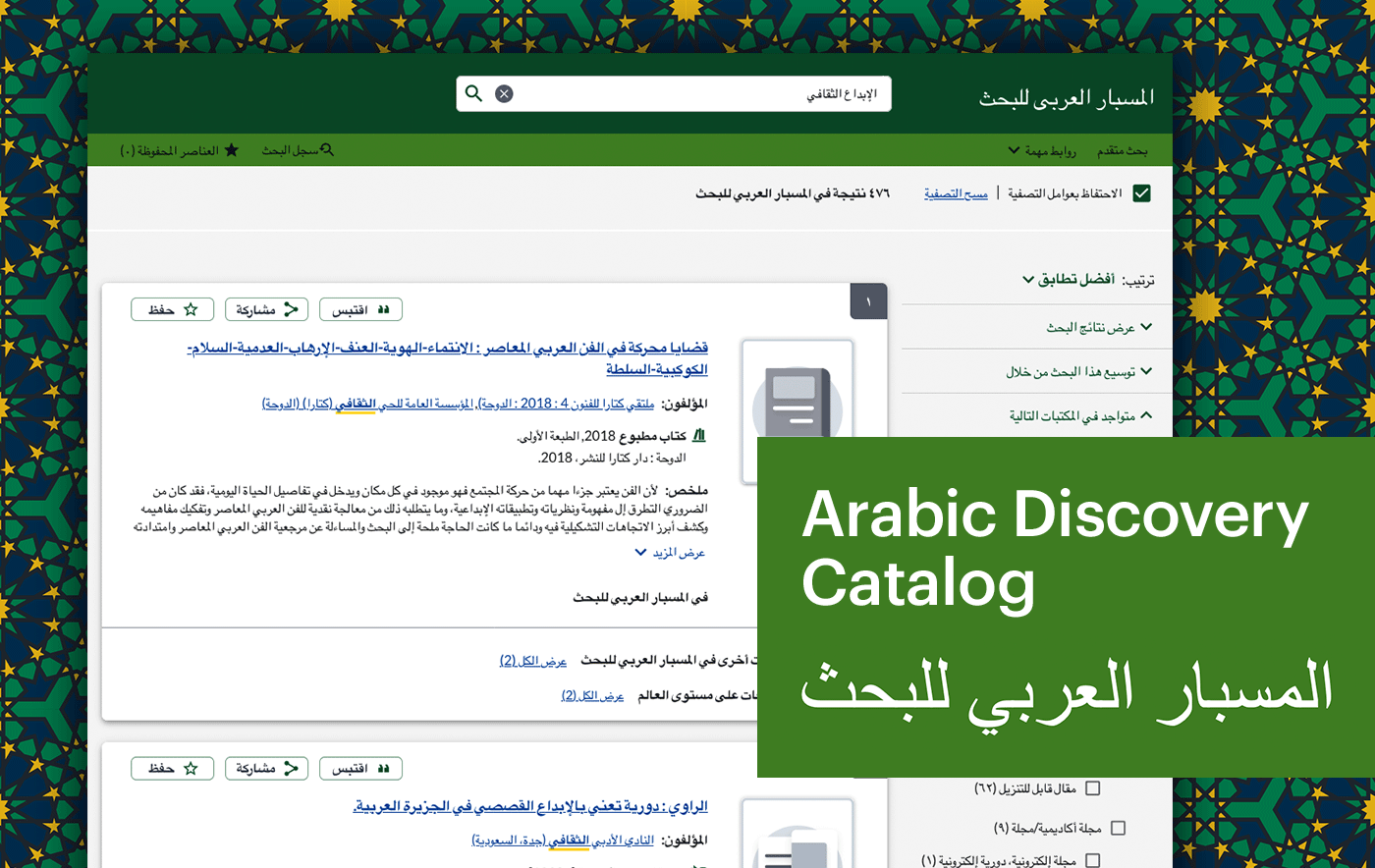Viewport: 1375px width, 868px height.
Task: Collapse the متواجد في المكتبات التالية section
Action: (1080, 415)
